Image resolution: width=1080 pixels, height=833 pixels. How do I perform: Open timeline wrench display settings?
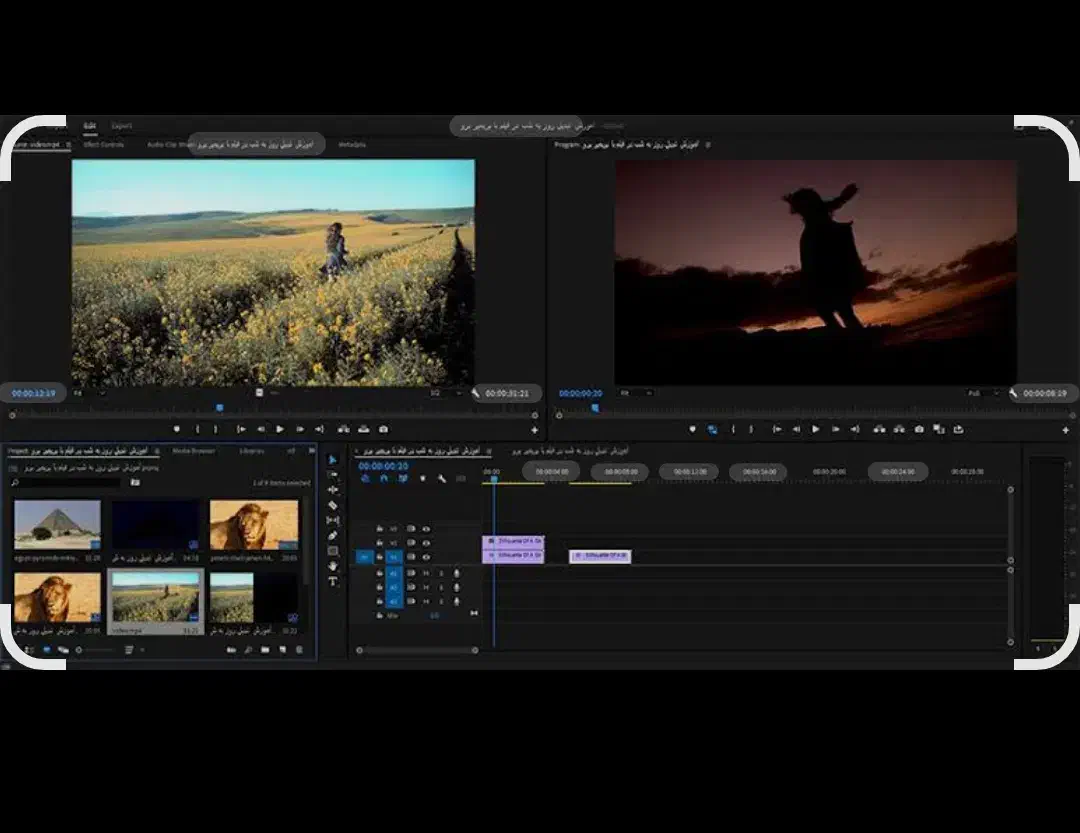tap(441, 479)
